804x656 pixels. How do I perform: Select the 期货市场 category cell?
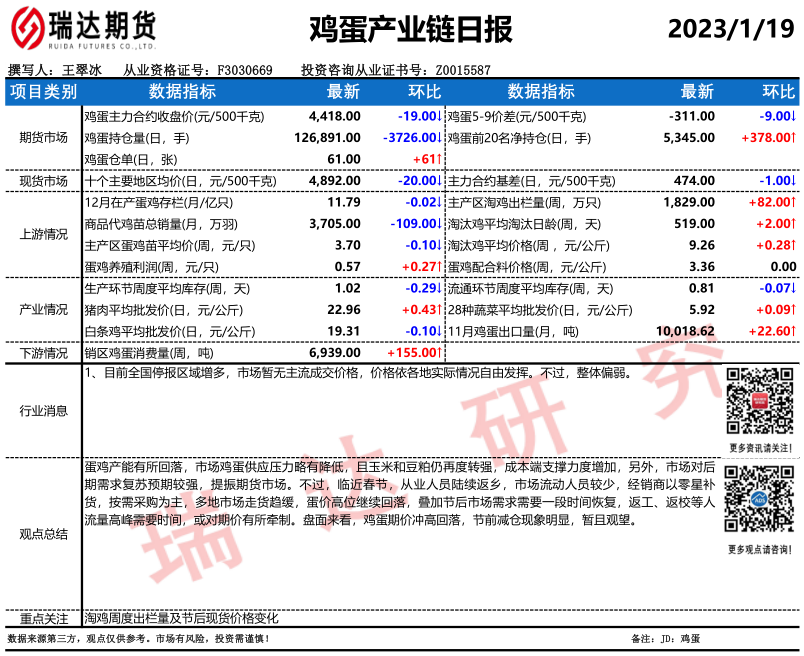(43, 137)
